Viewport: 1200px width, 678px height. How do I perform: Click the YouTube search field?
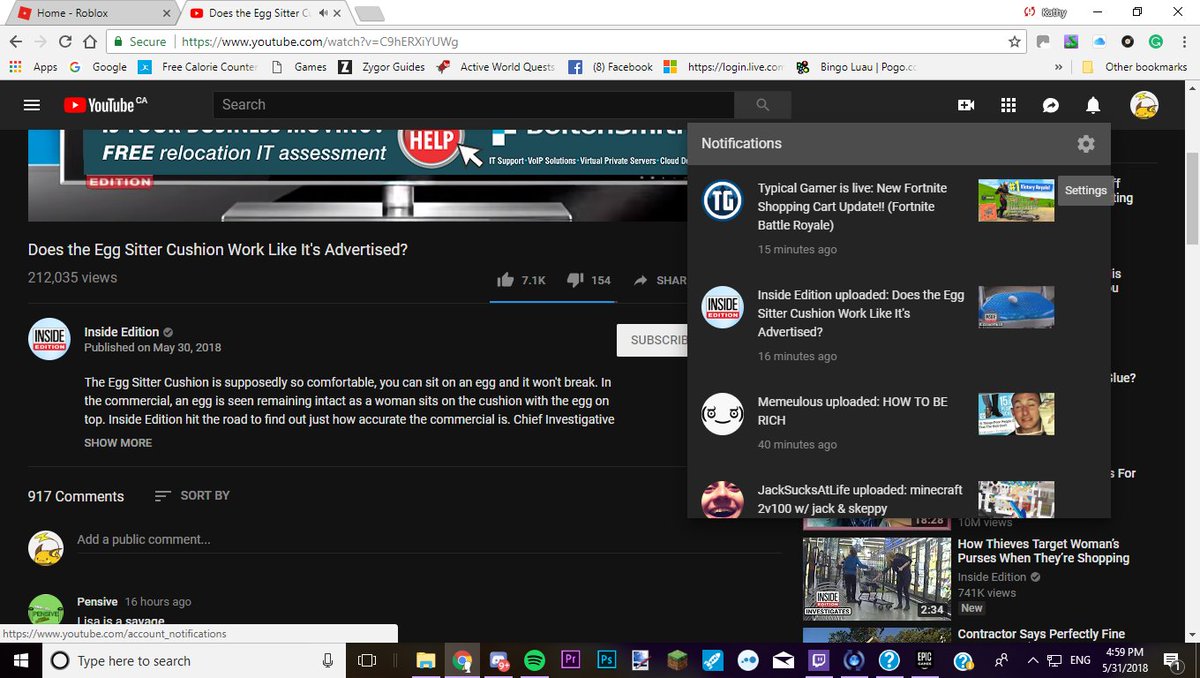pos(473,105)
